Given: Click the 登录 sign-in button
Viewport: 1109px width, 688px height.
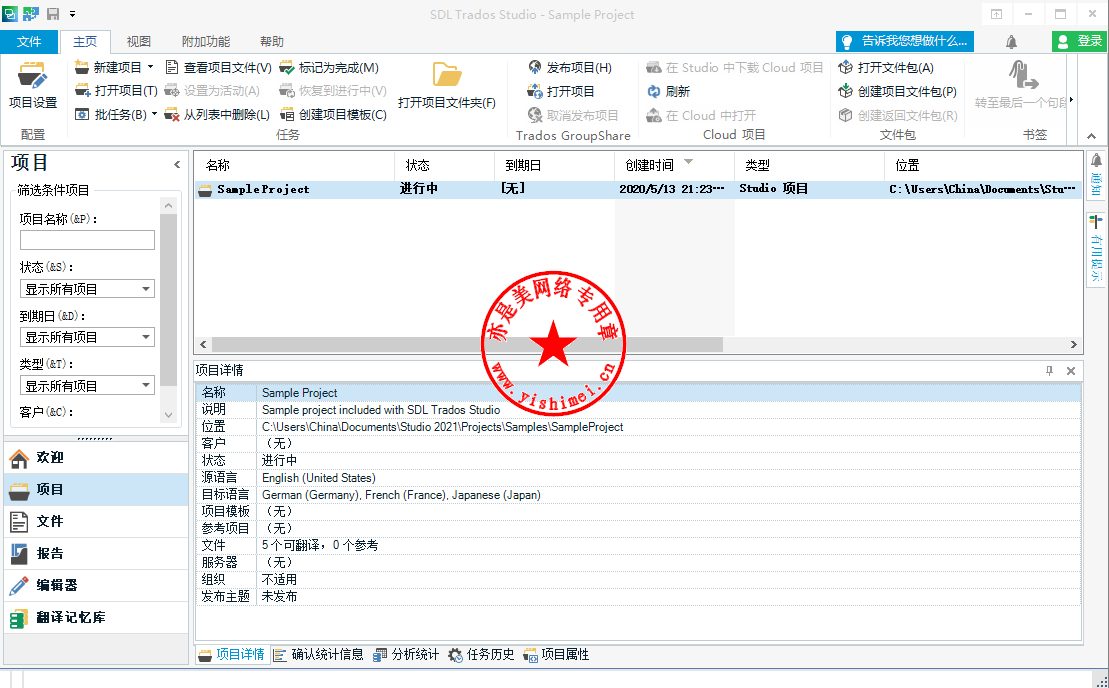Looking at the screenshot, I should [1079, 41].
